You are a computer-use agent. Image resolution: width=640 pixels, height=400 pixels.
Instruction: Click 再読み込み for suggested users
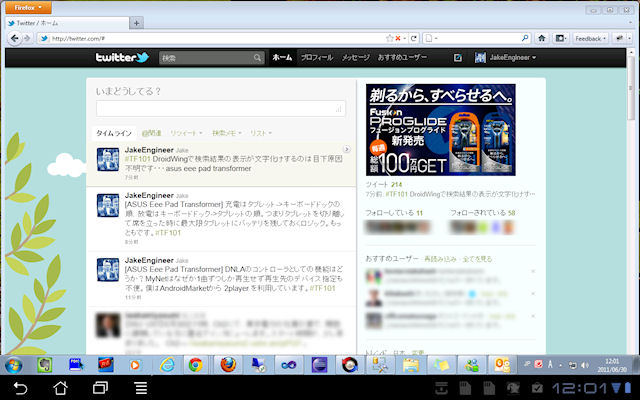(440, 259)
